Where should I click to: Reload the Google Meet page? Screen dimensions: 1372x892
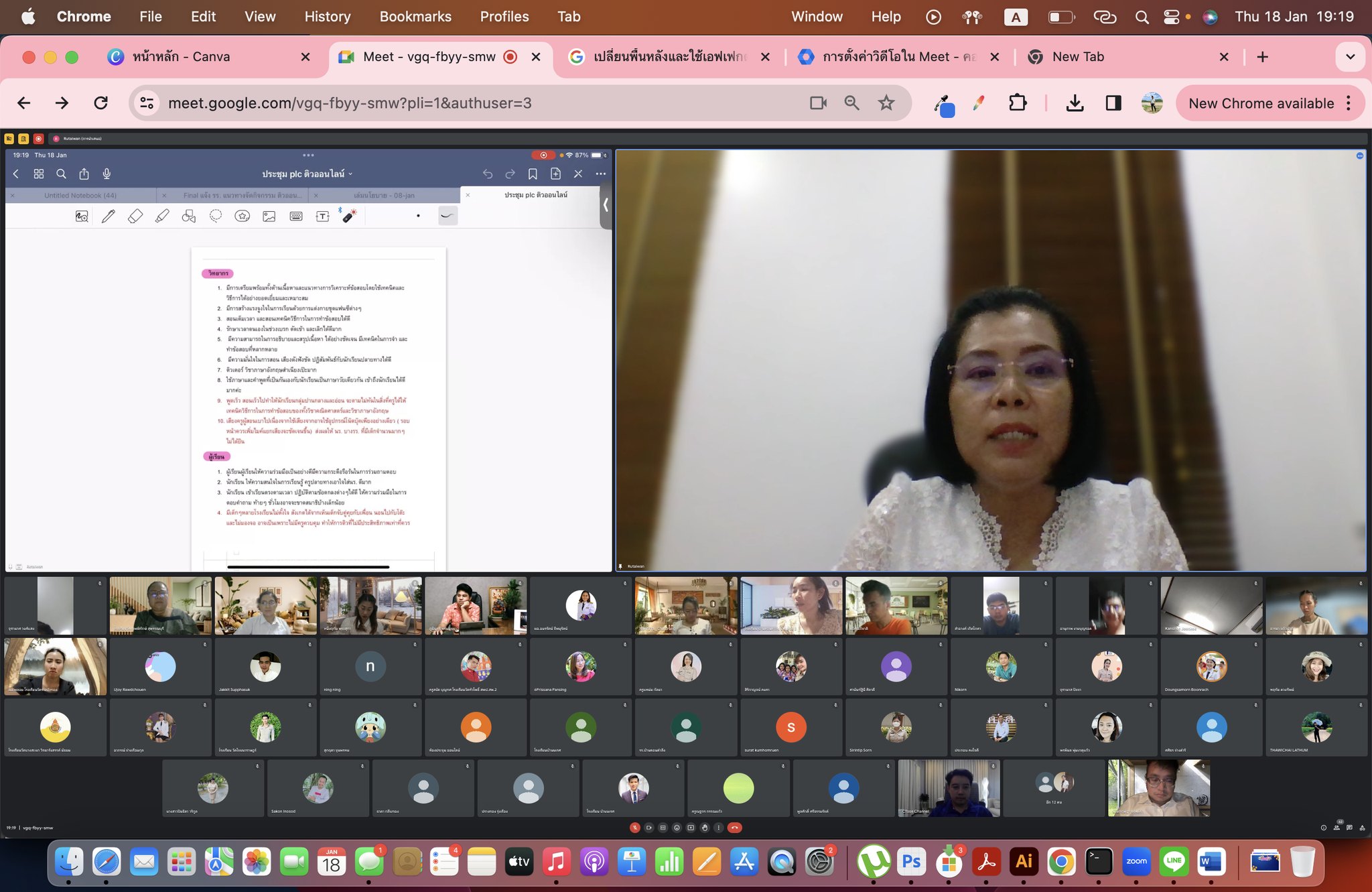(101, 103)
